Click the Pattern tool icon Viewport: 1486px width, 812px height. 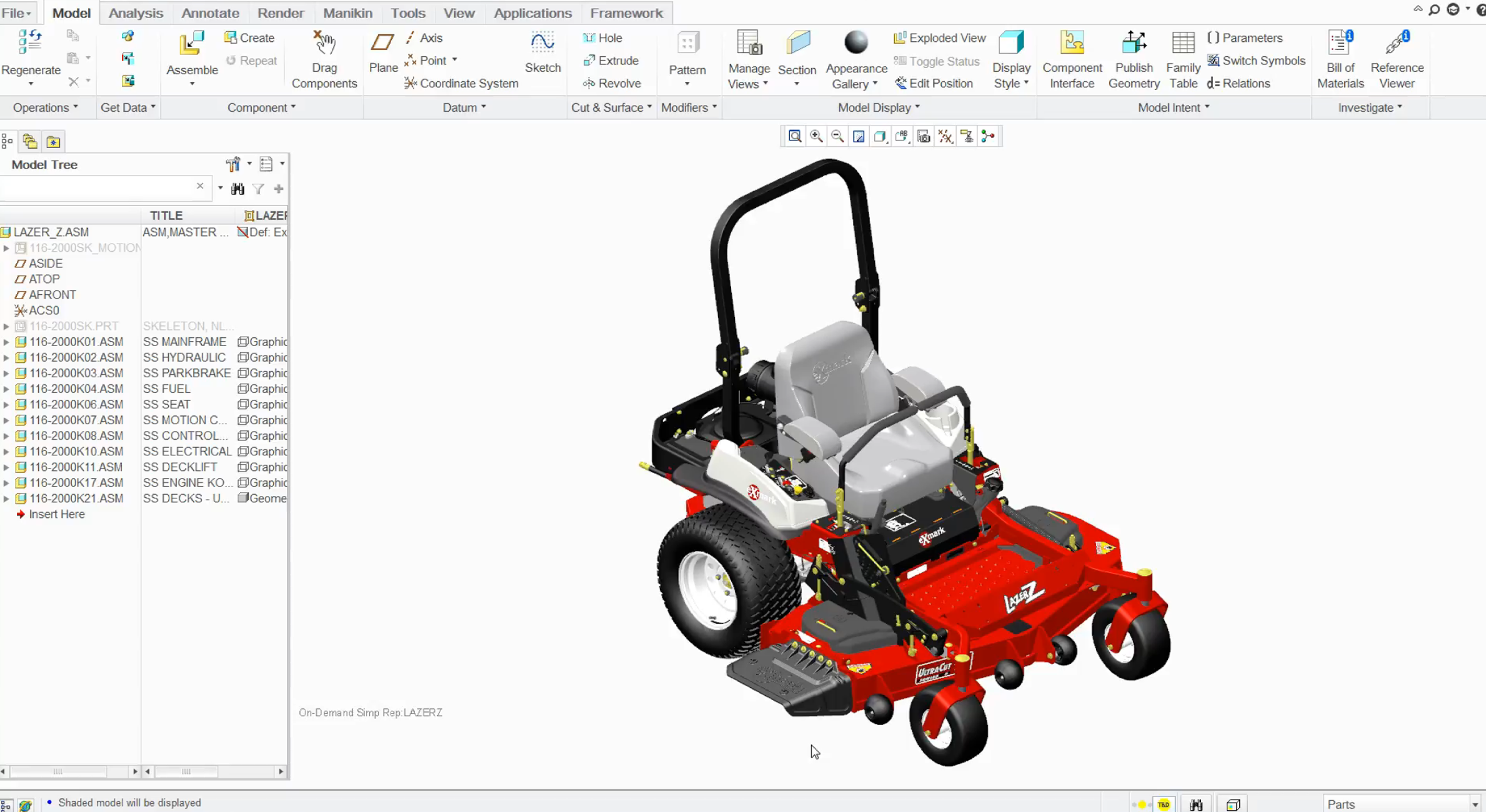pyautogui.click(x=687, y=43)
